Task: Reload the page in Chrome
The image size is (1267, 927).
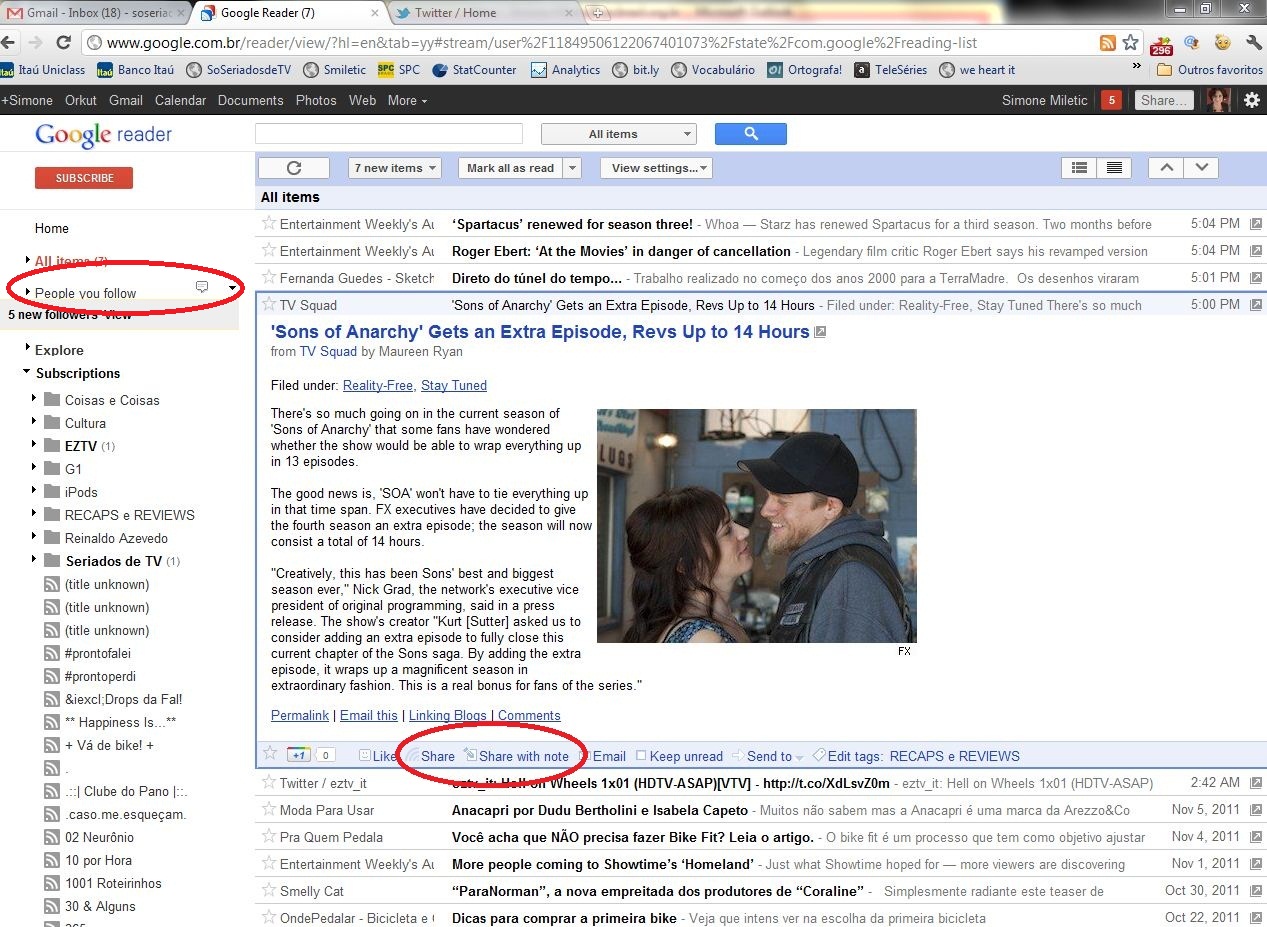Action: point(63,43)
